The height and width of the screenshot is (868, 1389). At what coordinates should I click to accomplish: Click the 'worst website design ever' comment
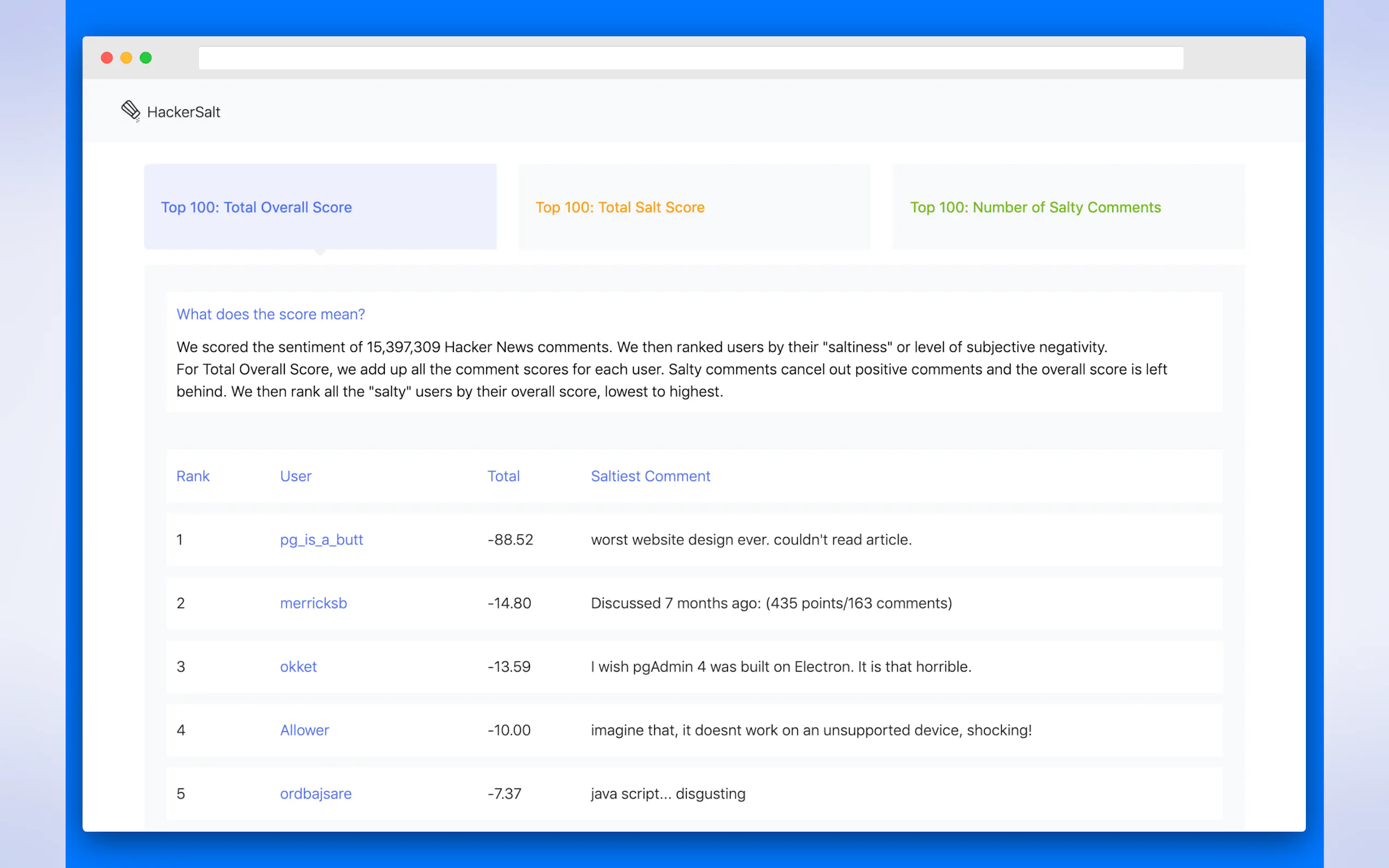[x=750, y=539]
